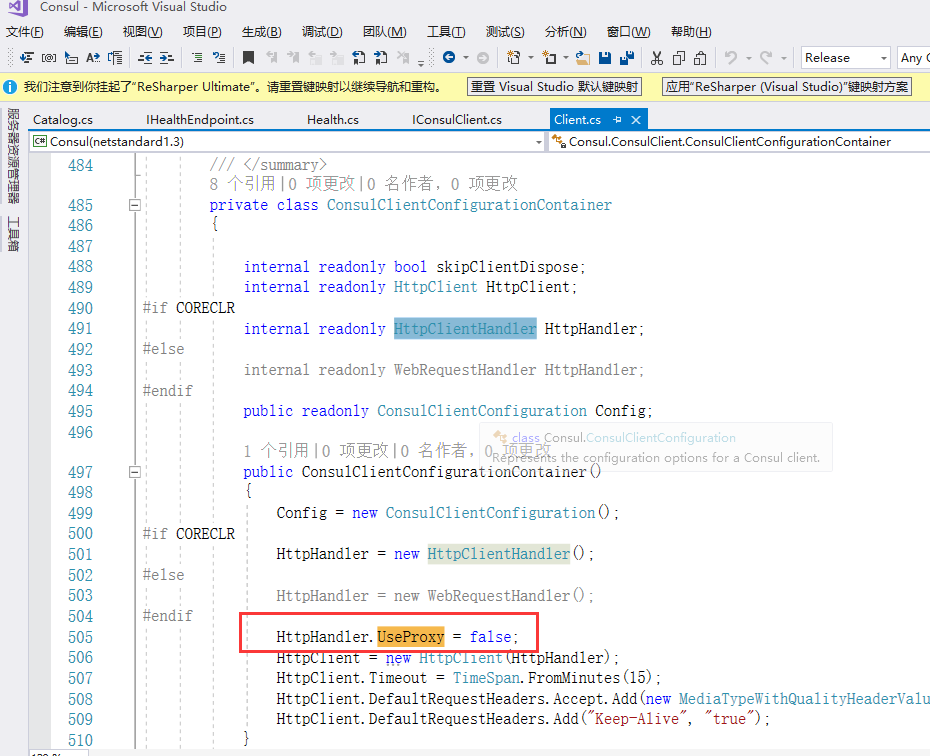Open the 测试(S) menu

click(505, 32)
